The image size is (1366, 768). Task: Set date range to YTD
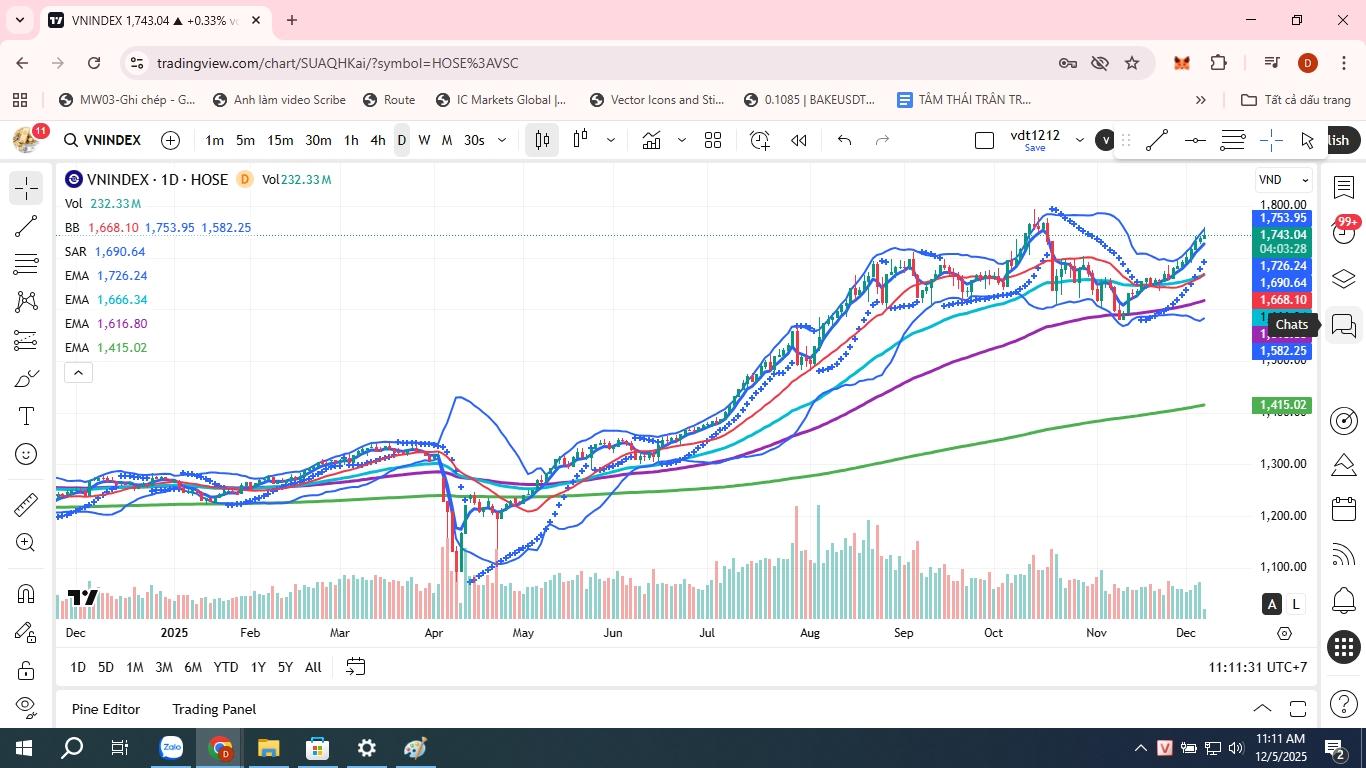[226, 667]
